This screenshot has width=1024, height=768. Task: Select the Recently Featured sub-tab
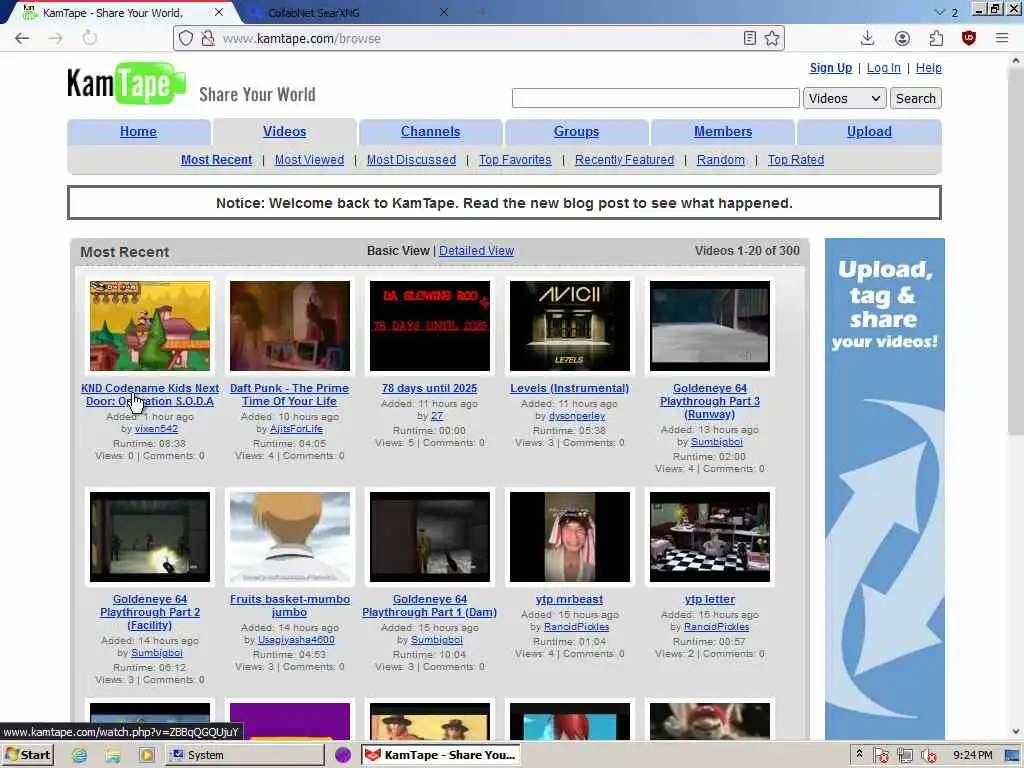[x=624, y=159]
